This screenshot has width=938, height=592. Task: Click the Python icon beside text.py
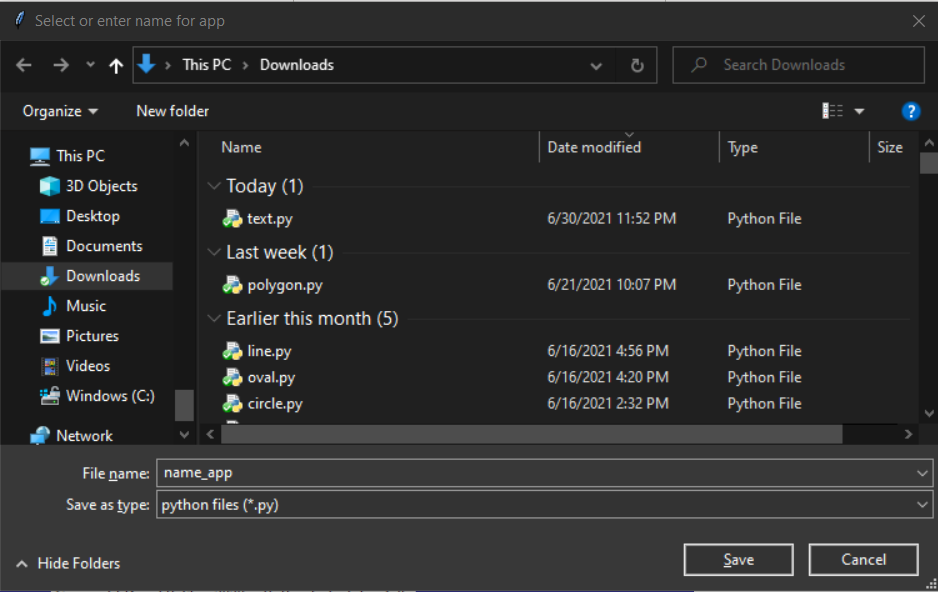pyautogui.click(x=232, y=219)
